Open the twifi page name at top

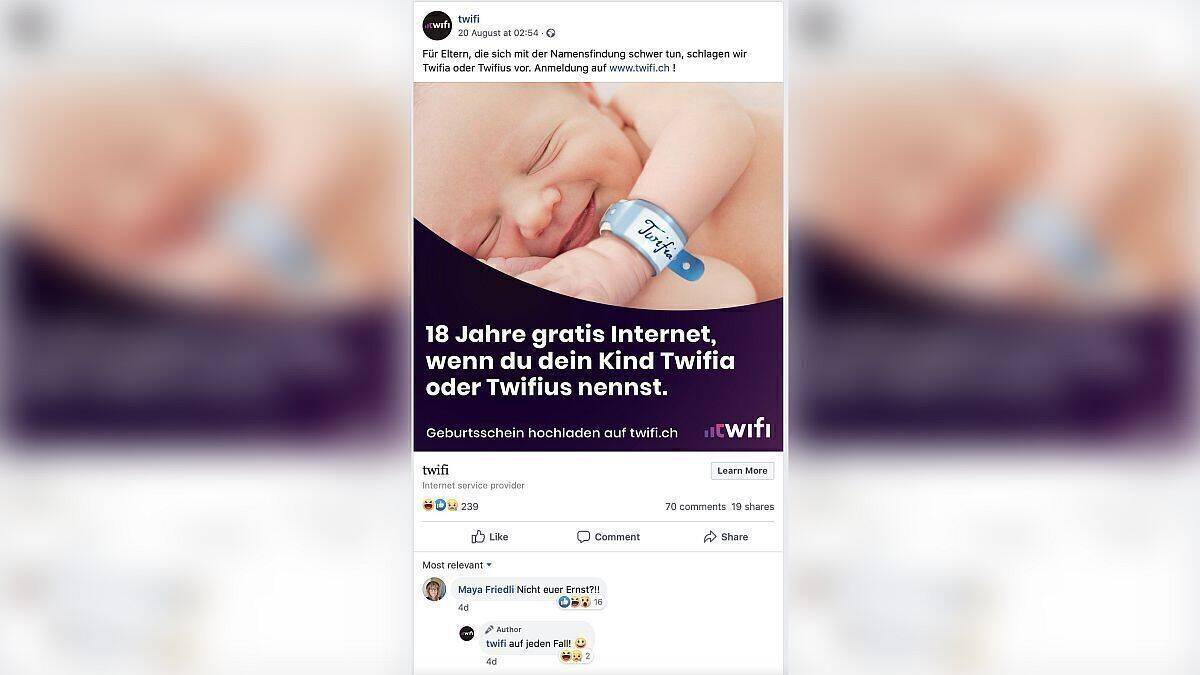click(469, 19)
